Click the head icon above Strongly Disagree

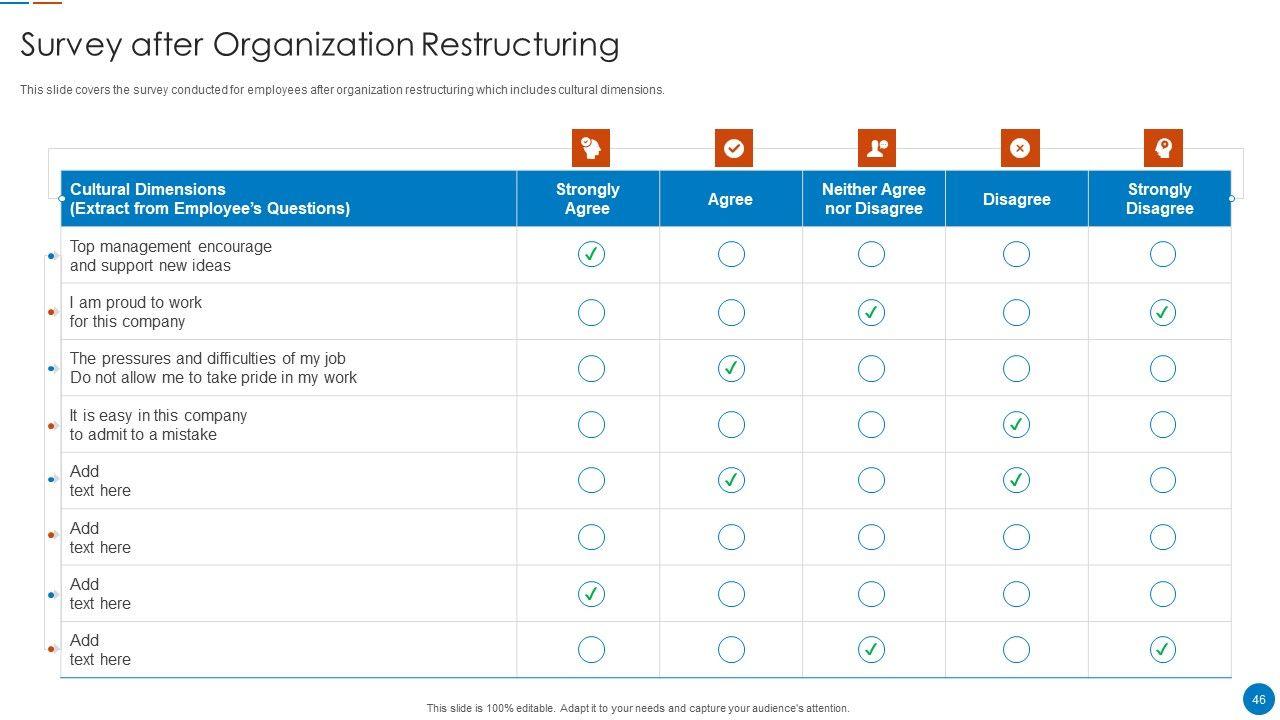pos(1163,148)
